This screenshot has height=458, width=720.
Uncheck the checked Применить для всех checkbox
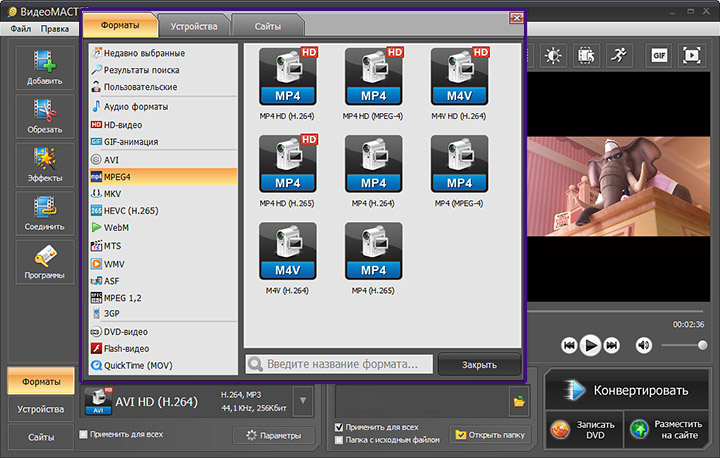(339, 427)
